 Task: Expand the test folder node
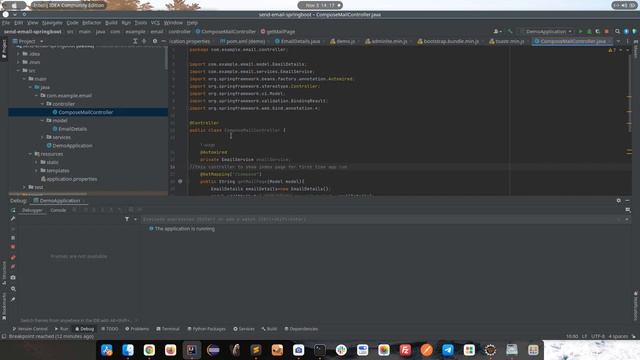coord(24,187)
